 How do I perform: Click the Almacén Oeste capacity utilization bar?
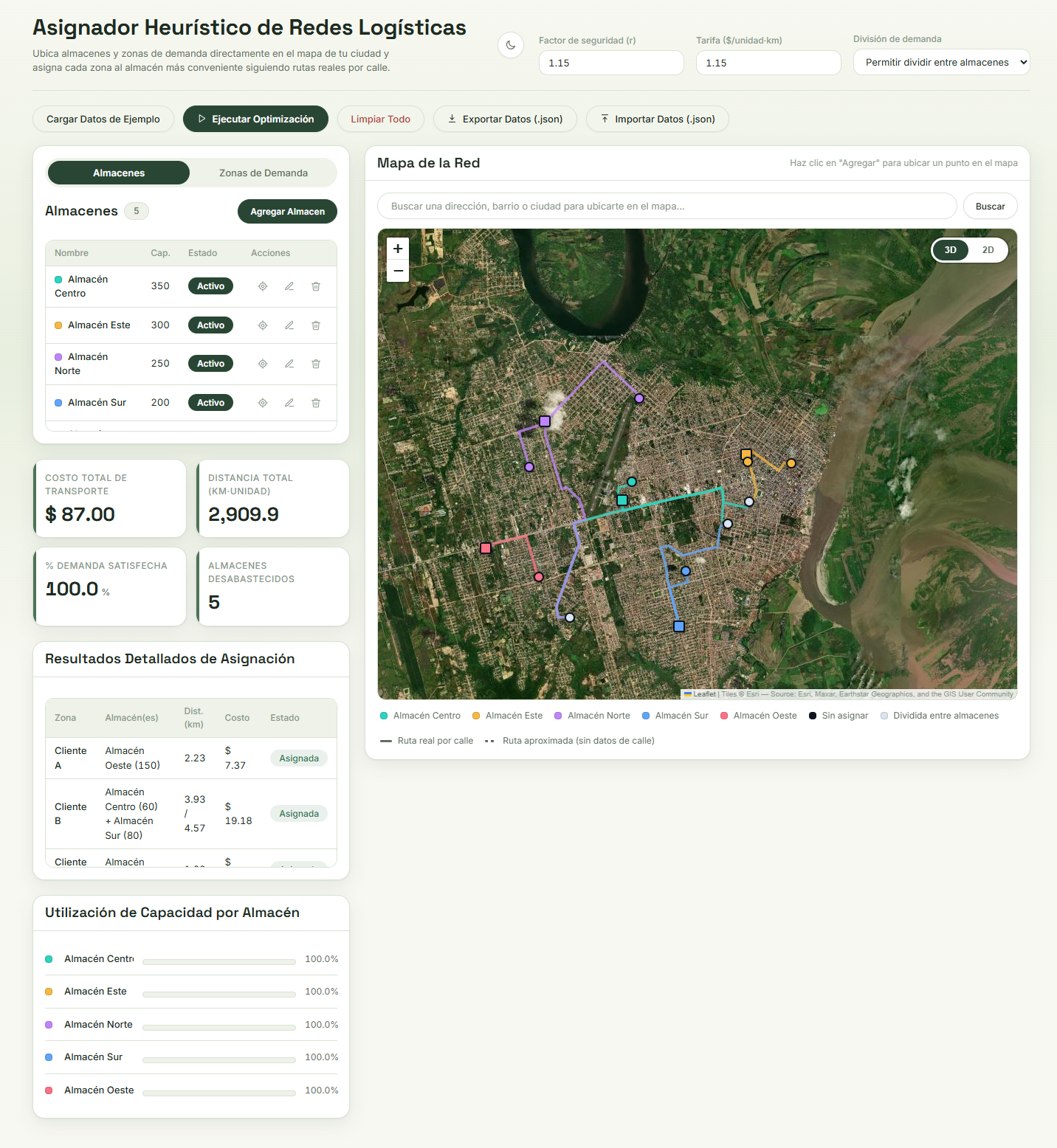(219, 1093)
